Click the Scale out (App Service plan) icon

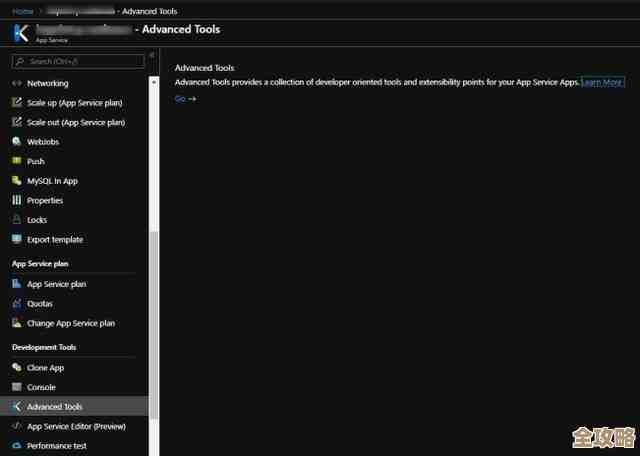click(x=17, y=122)
